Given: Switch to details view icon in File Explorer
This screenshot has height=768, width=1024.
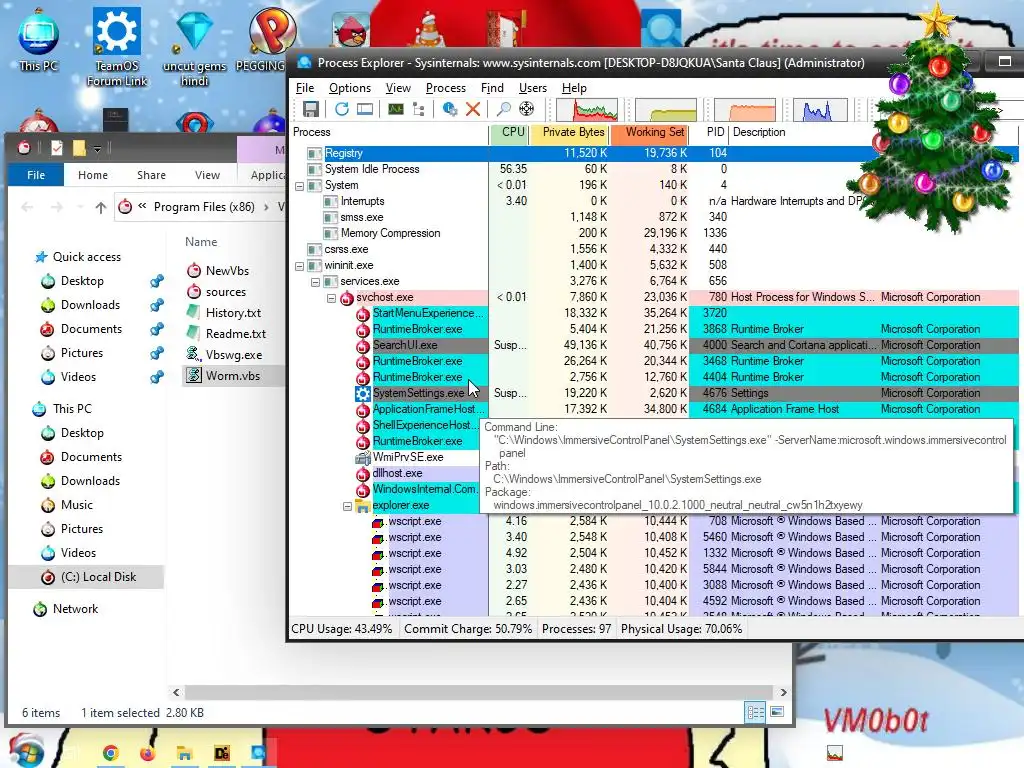Looking at the screenshot, I should point(756,712).
